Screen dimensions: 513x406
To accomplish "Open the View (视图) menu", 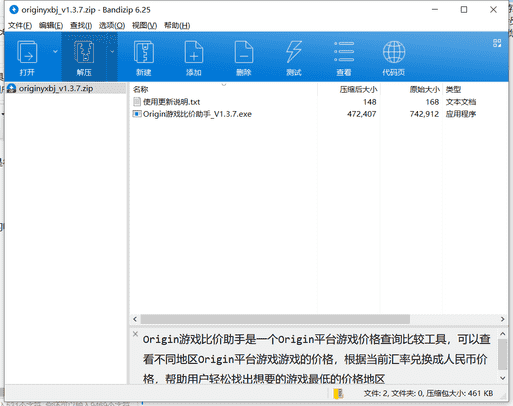I will click(x=144, y=25).
